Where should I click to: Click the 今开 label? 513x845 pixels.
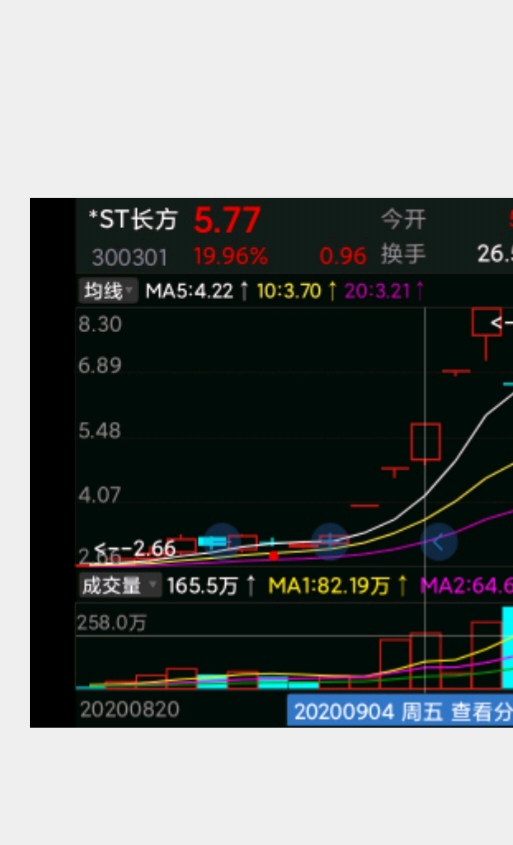coord(404,220)
